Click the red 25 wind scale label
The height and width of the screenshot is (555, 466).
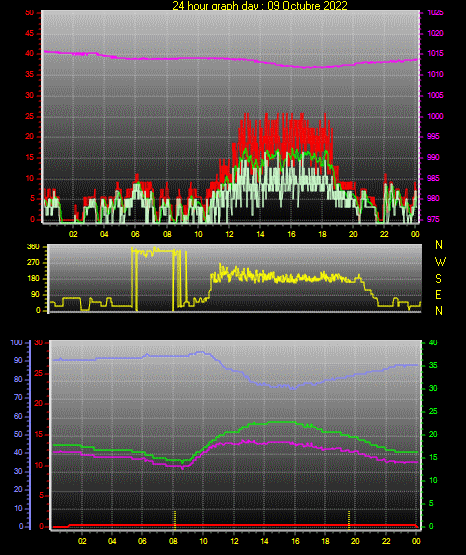(30, 116)
